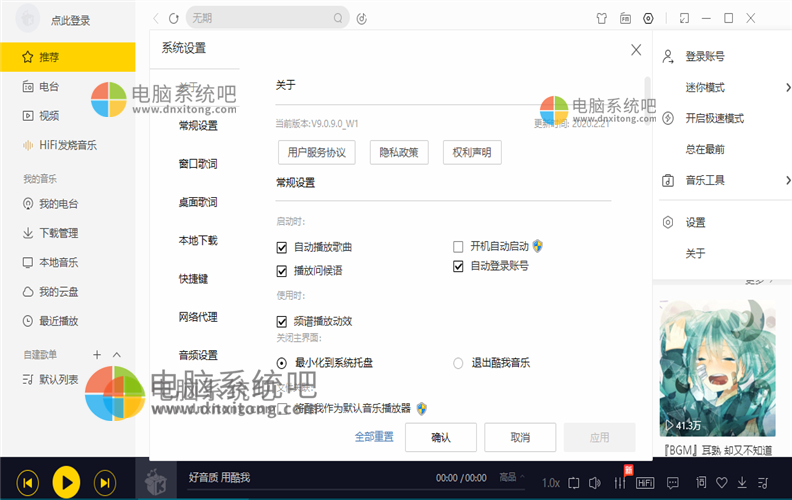The height and width of the screenshot is (500, 792).
Task: Select 退出酷我音乐 radio button
Action: pos(458,363)
